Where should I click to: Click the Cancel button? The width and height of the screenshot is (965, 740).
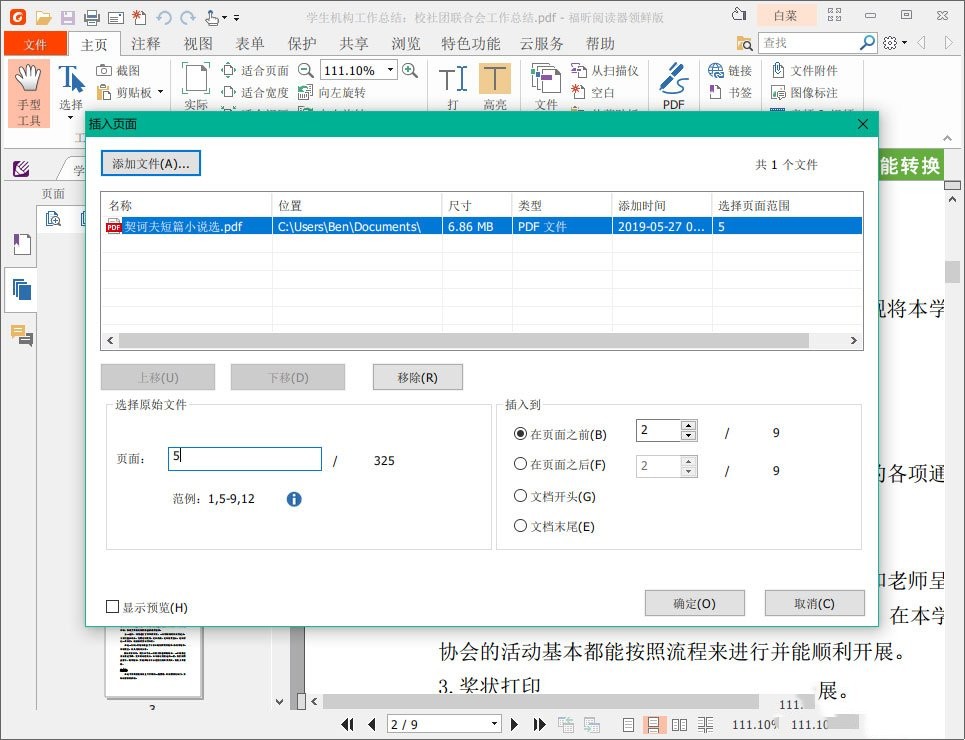coord(814,603)
